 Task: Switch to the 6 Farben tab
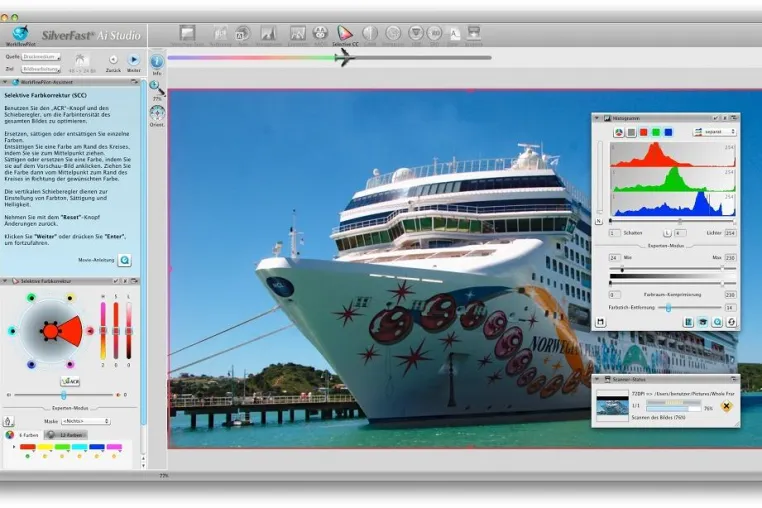coord(23,435)
